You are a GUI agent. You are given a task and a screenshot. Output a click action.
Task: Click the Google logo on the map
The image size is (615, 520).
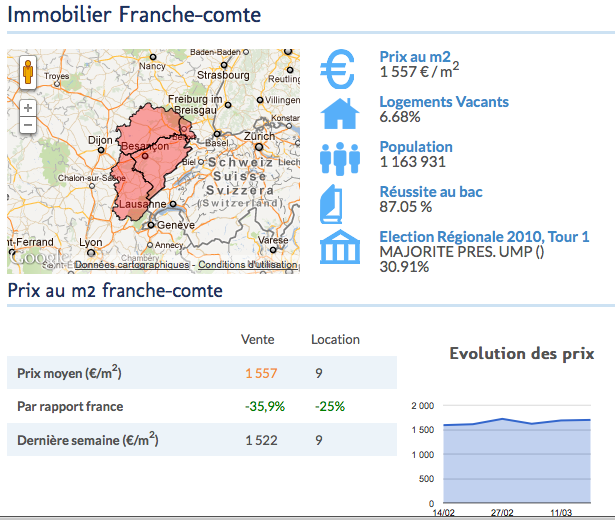coord(40,258)
